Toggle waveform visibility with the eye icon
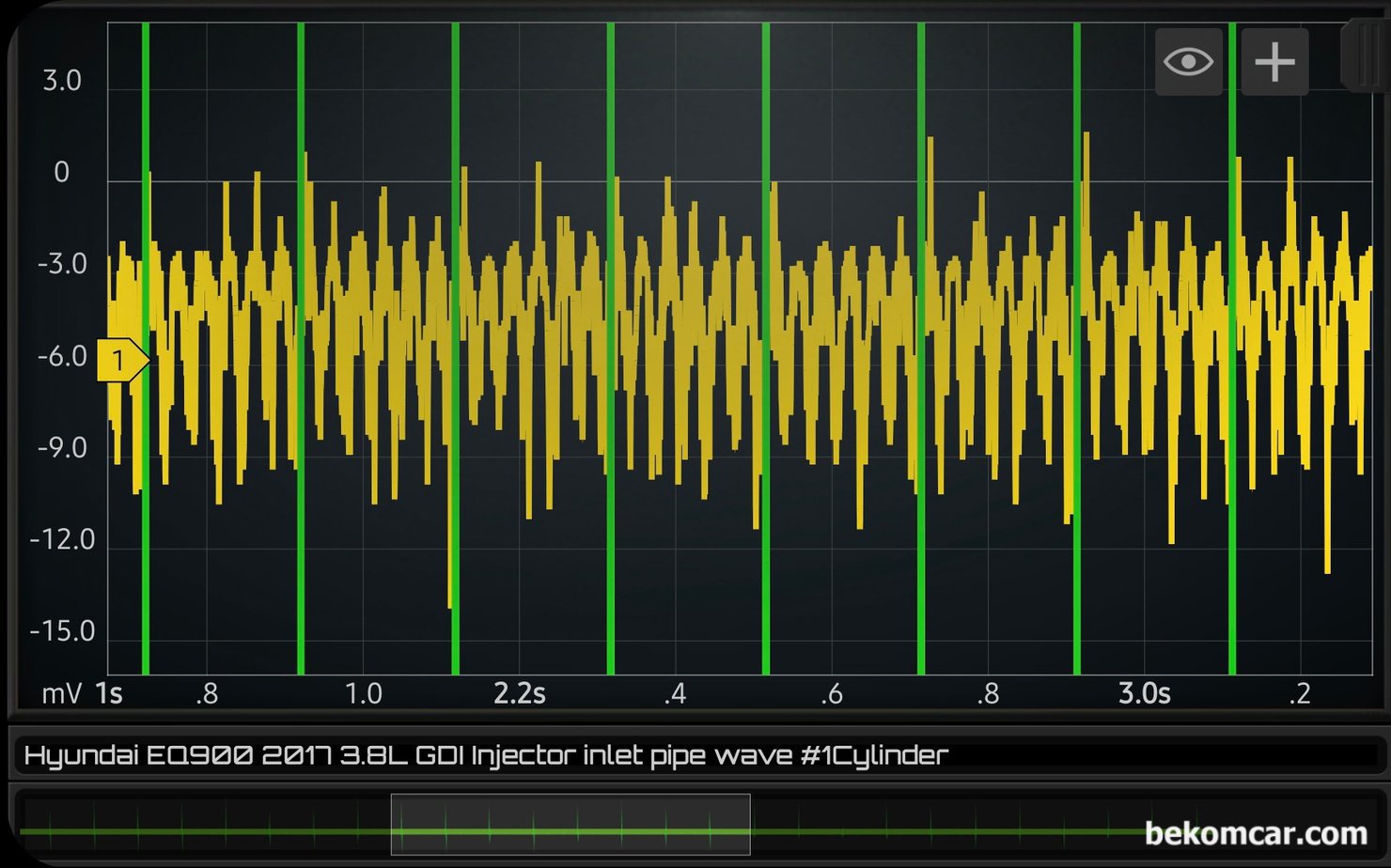1391x868 pixels. (1188, 60)
